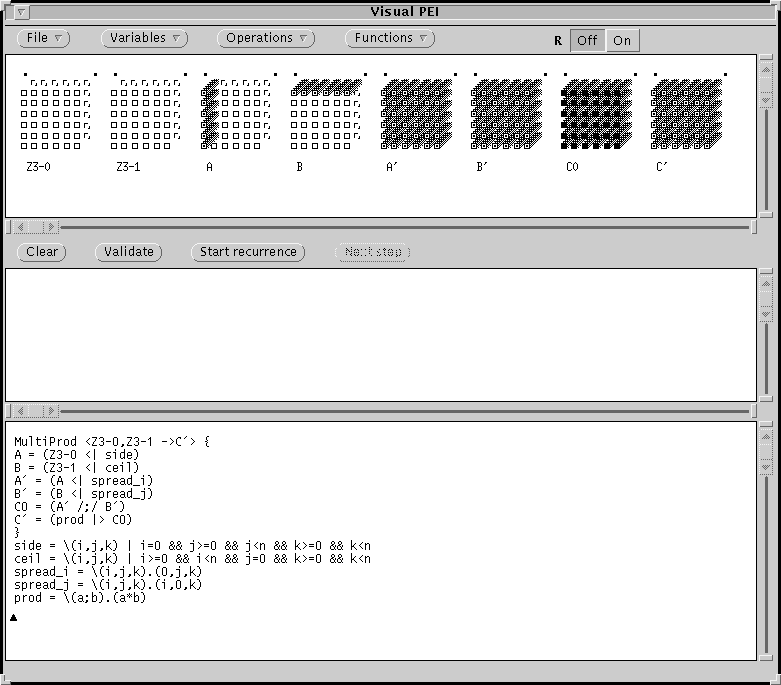Click the Validate button
This screenshot has width=781, height=685.
129,252
